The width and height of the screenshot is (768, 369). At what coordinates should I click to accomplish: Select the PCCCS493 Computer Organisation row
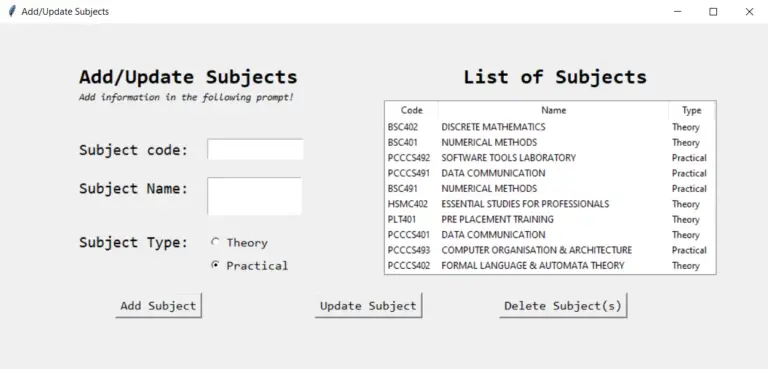click(550, 250)
